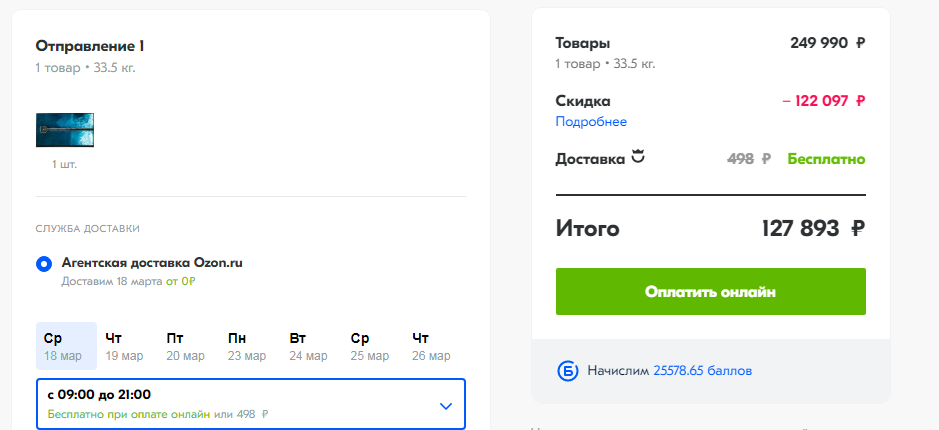Click the discount amount 122 097 ₽
Screen dimensions: 939x430
(824, 101)
